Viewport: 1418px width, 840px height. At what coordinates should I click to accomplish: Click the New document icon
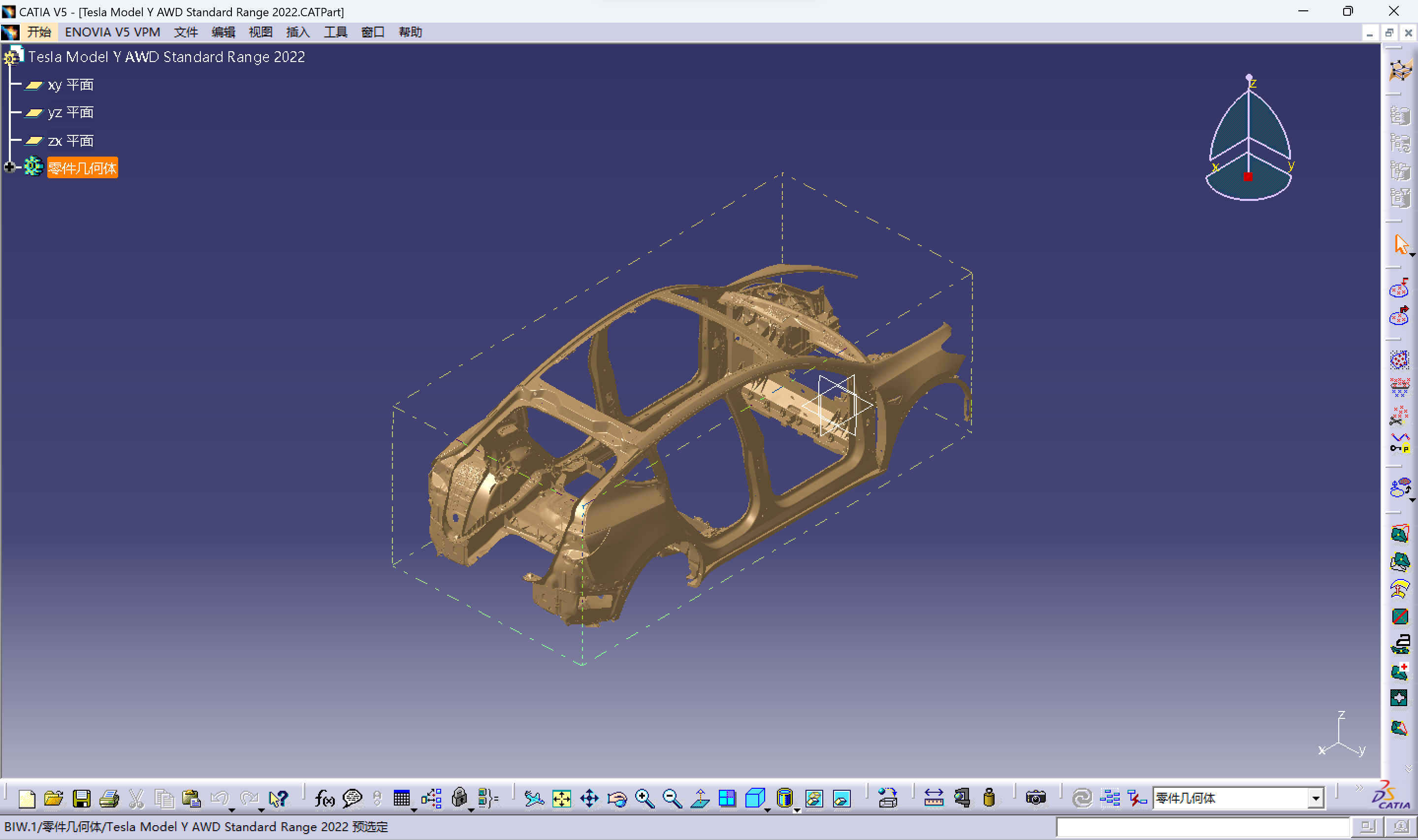click(27, 799)
